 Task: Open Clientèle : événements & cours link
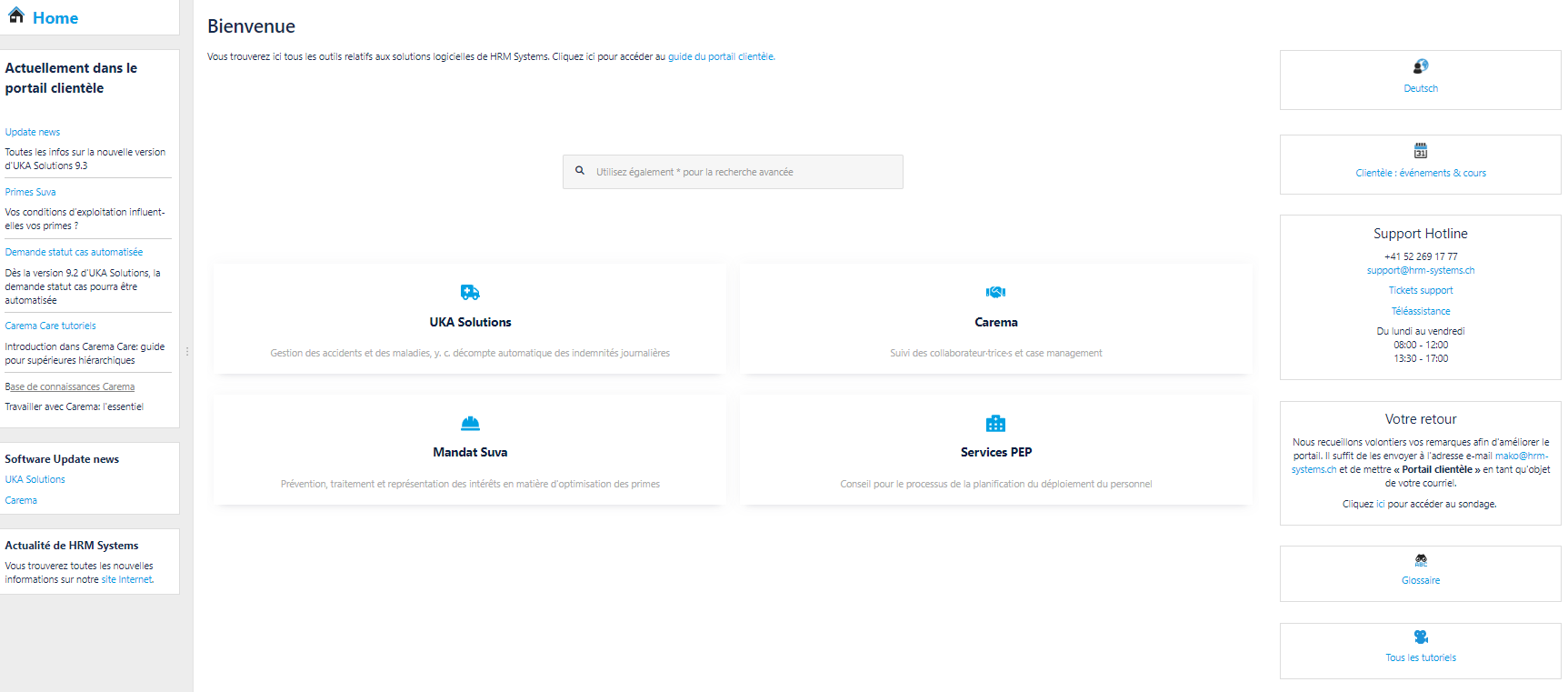coord(1421,173)
